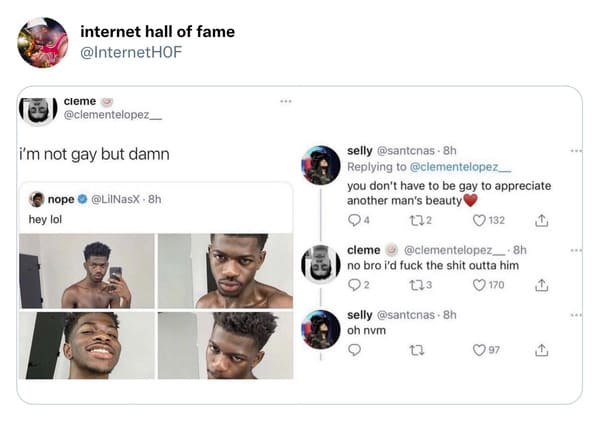Reply to the 'oh nvm' tweet
The height and width of the screenshot is (421, 599).
[x=354, y=350]
